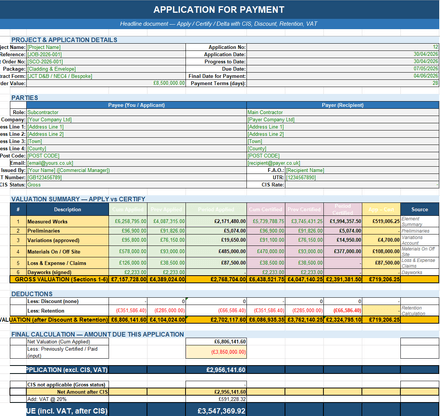Click the [Payer Company Ltd] cell

[343, 120]
